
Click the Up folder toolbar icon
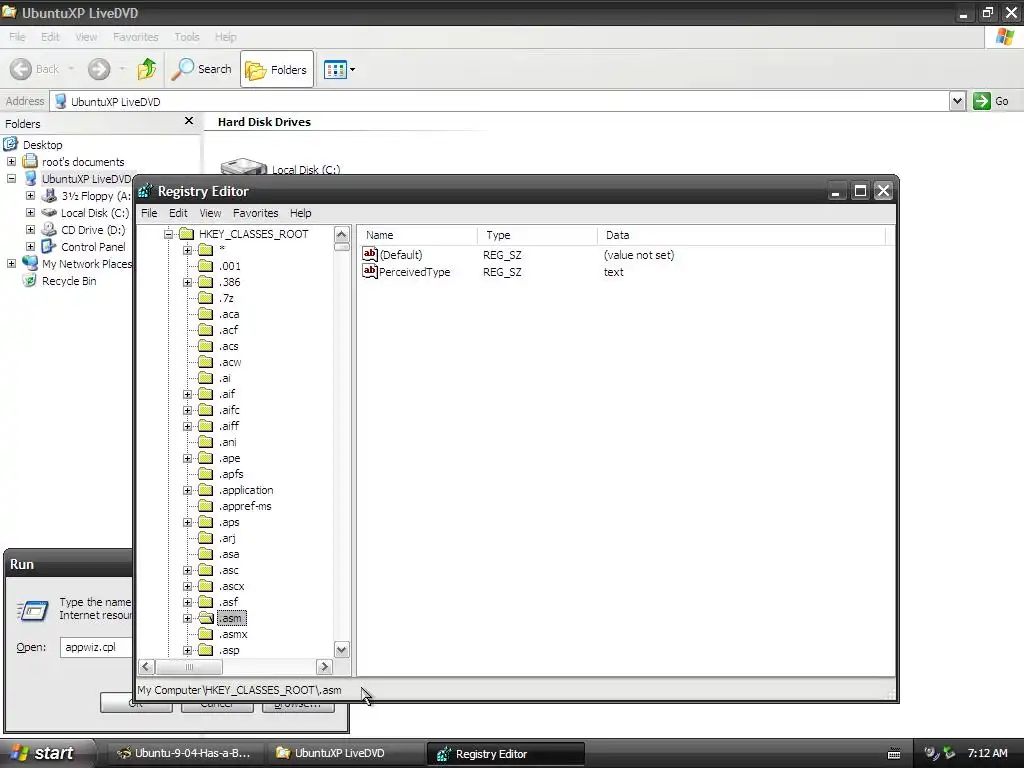point(147,69)
